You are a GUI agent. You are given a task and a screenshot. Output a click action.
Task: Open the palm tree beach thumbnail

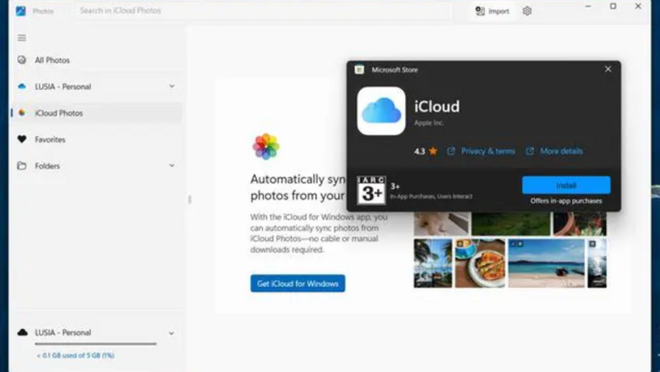click(433, 263)
